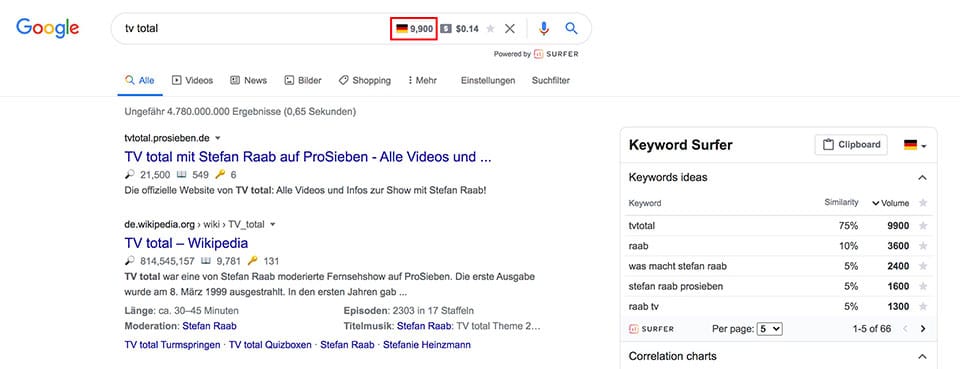Click the Google logo
960x369 pixels.
point(48,28)
